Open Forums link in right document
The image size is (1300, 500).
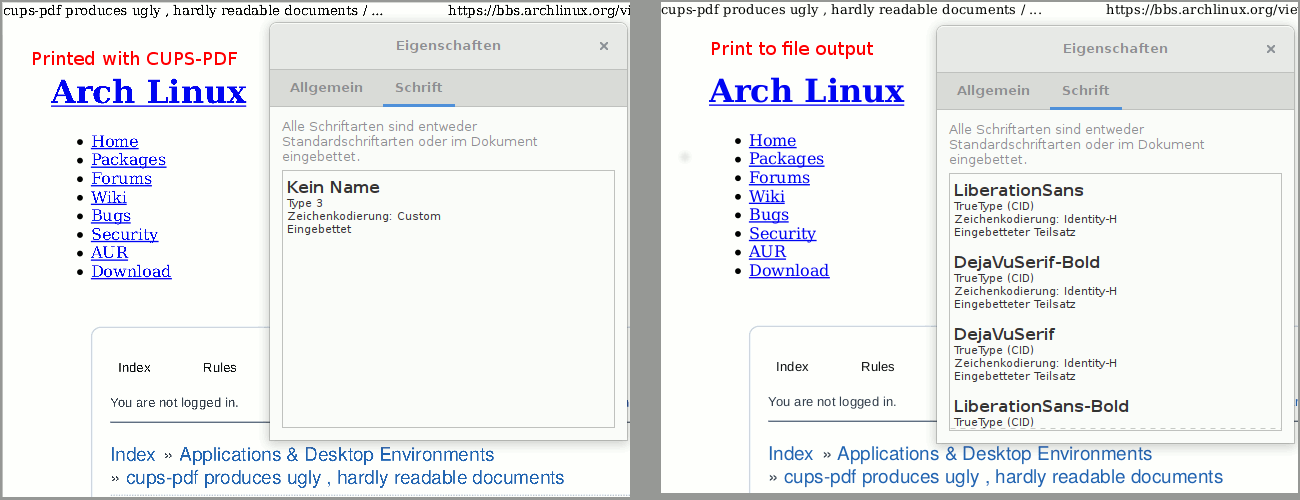[x=779, y=178]
